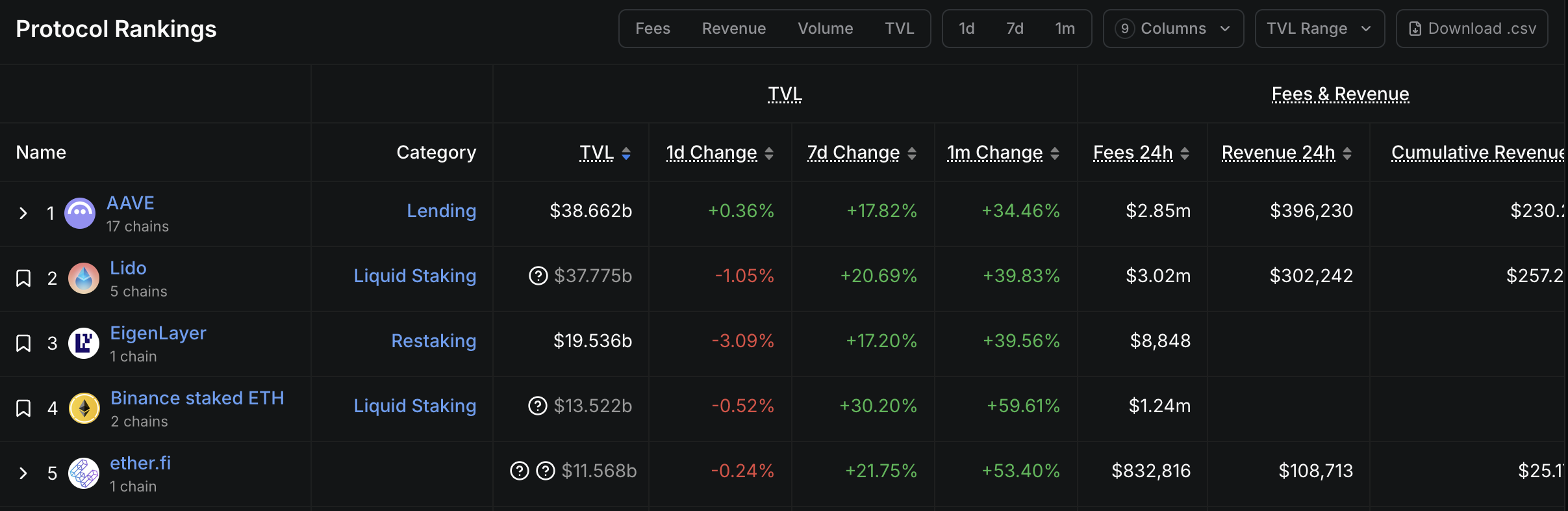This screenshot has height=511, width=1568.
Task: Expand the ether.fi row
Action: click(23, 473)
